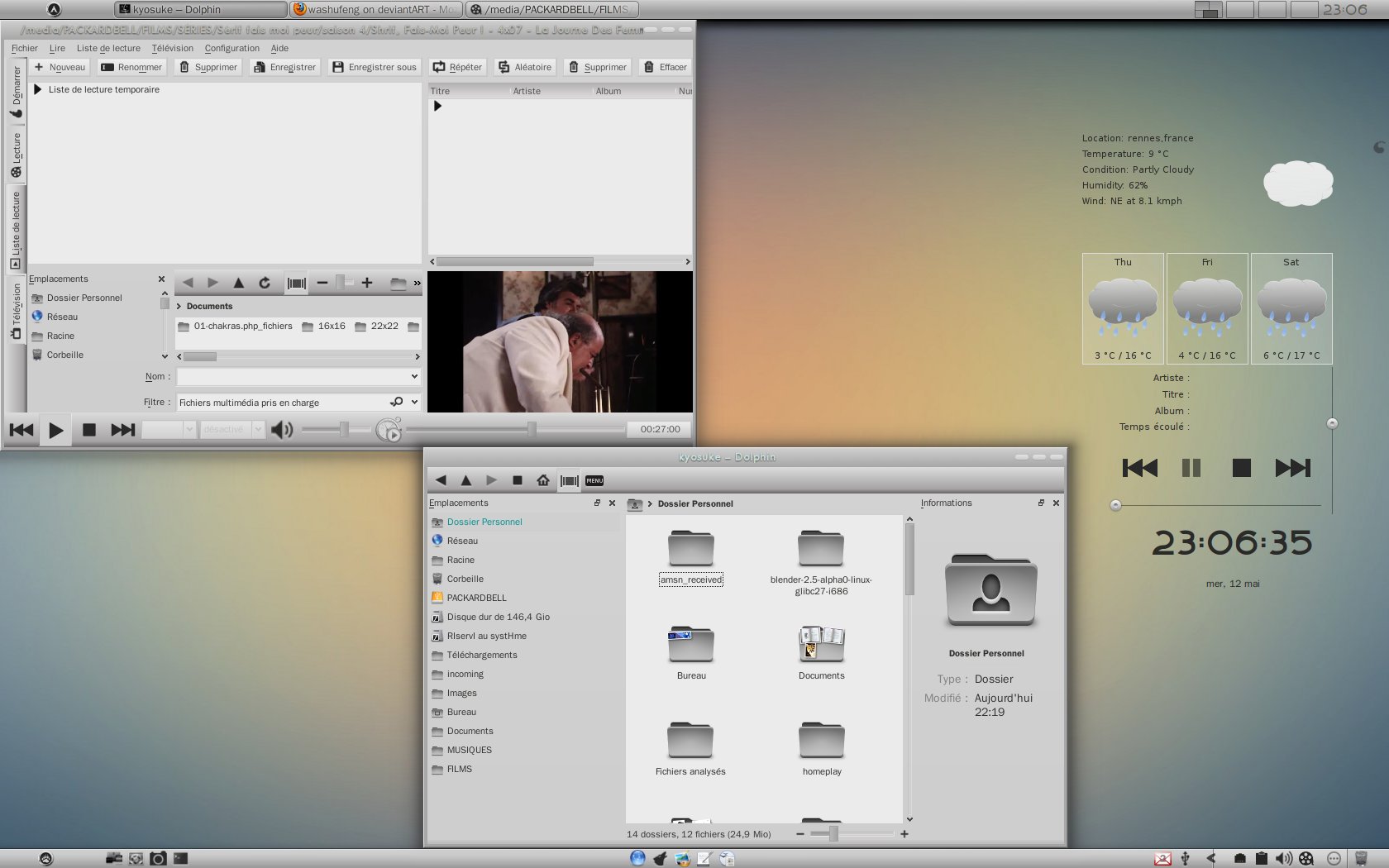Stop playback in the media player
Image resolution: width=1389 pixels, height=868 pixels.
click(89, 430)
